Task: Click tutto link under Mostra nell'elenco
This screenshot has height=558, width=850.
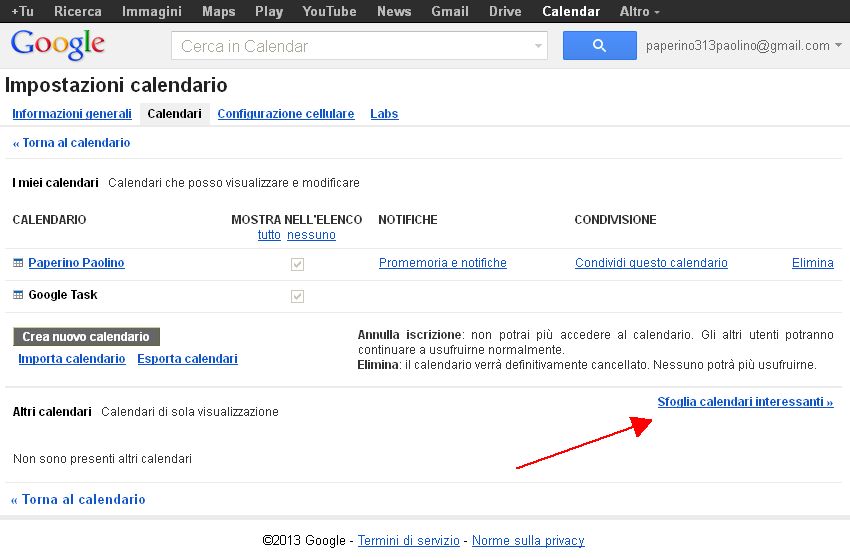Action: click(x=269, y=235)
